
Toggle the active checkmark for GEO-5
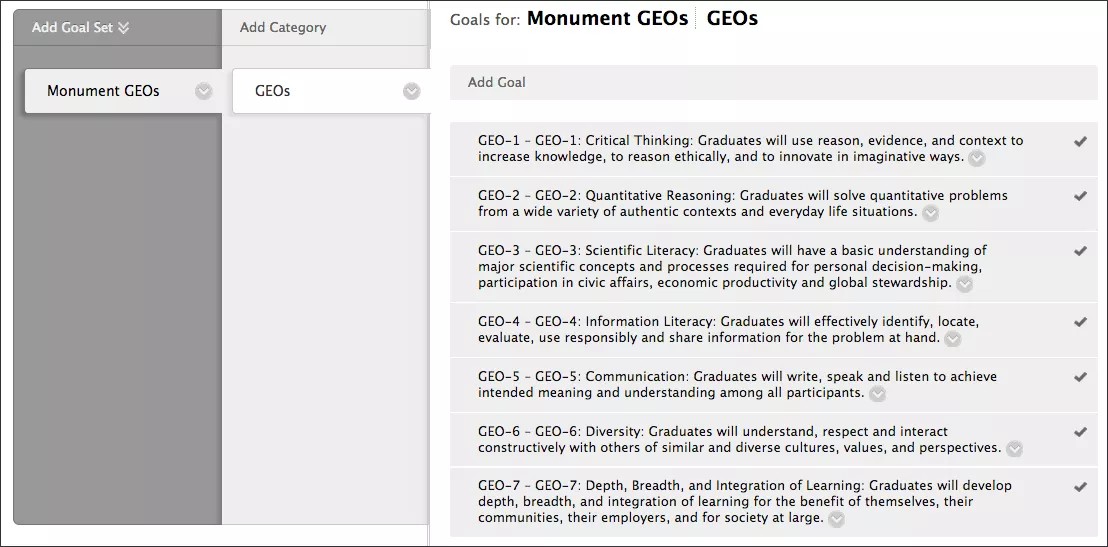coord(1080,377)
